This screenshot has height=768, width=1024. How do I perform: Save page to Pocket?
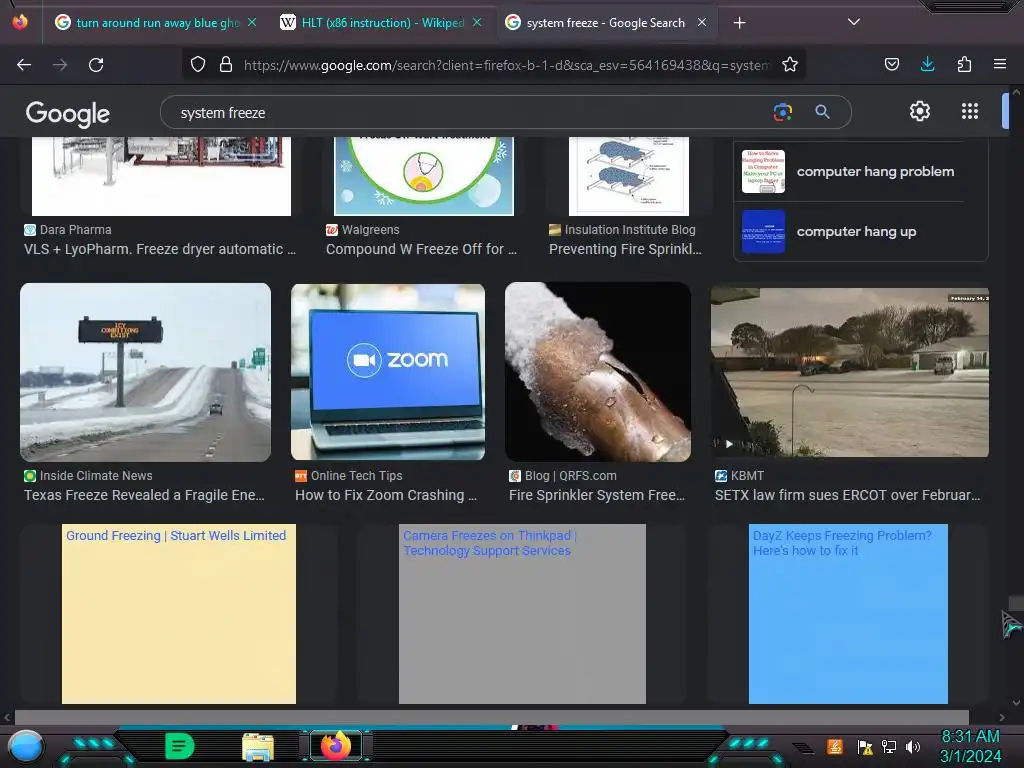pos(891,64)
